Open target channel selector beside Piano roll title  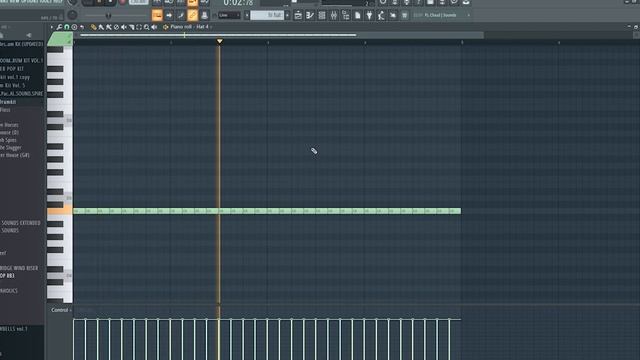click(165, 27)
